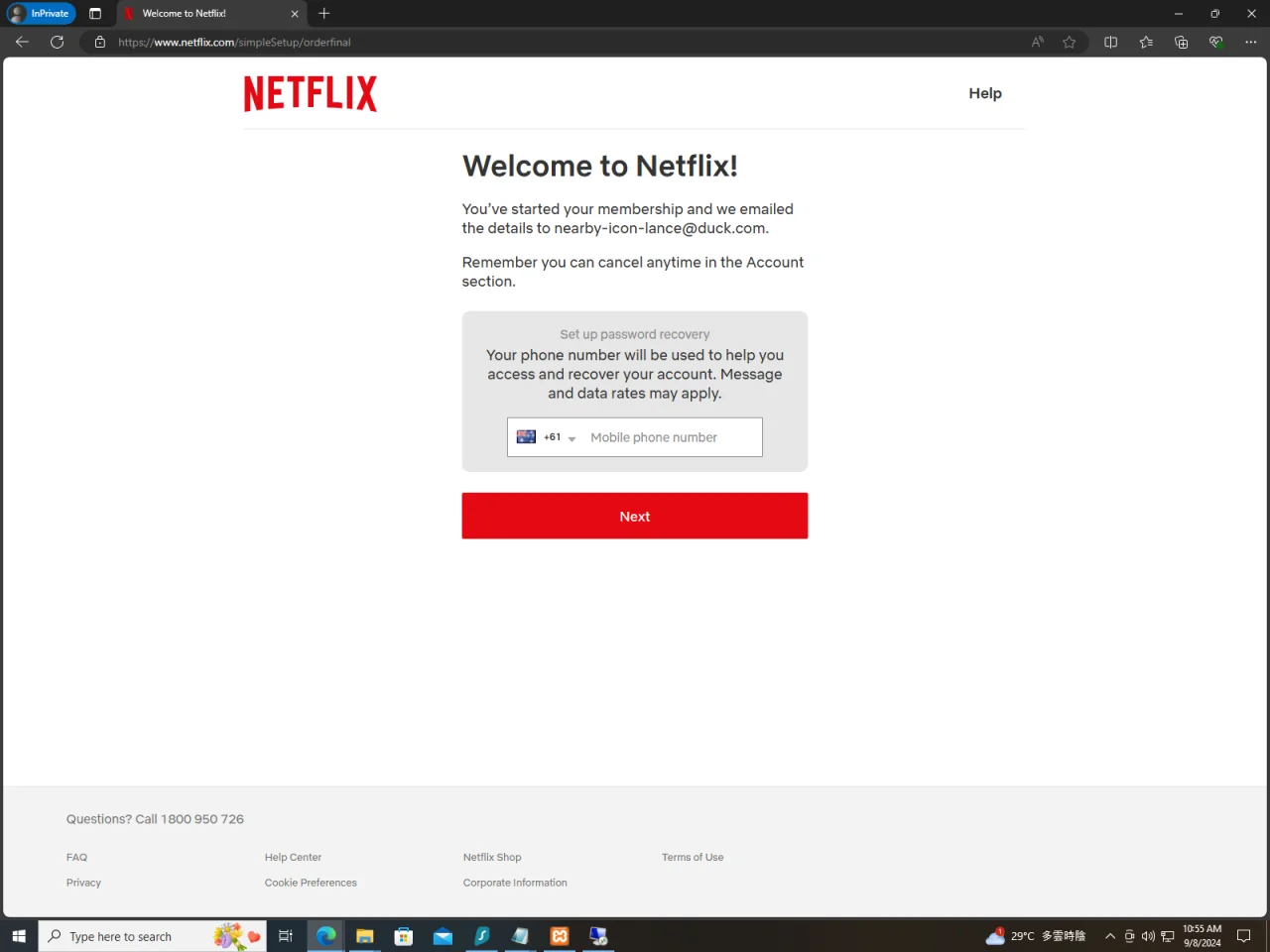1270x952 pixels.
Task: Show hidden system tray icons
Action: click(x=1110, y=936)
